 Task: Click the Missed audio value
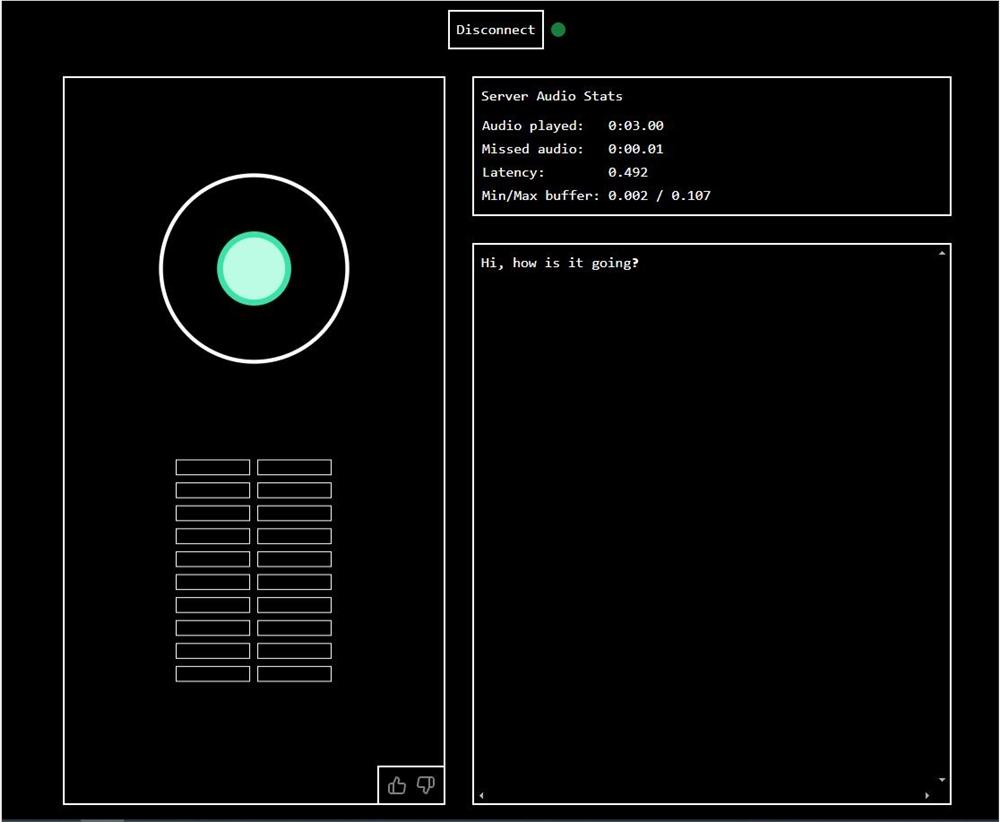[x=636, y=149]
